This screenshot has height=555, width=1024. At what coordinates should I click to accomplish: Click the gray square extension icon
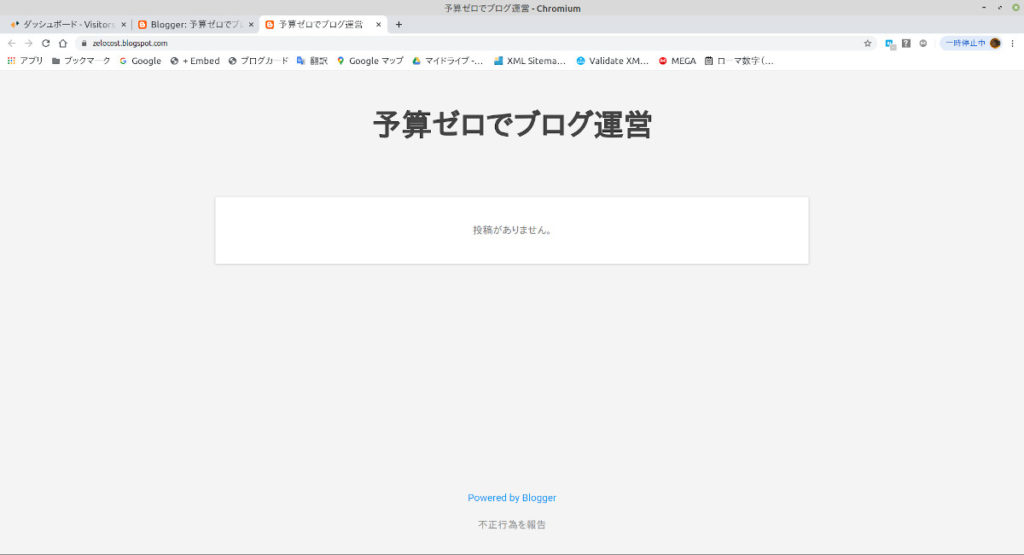click(906, 43)
